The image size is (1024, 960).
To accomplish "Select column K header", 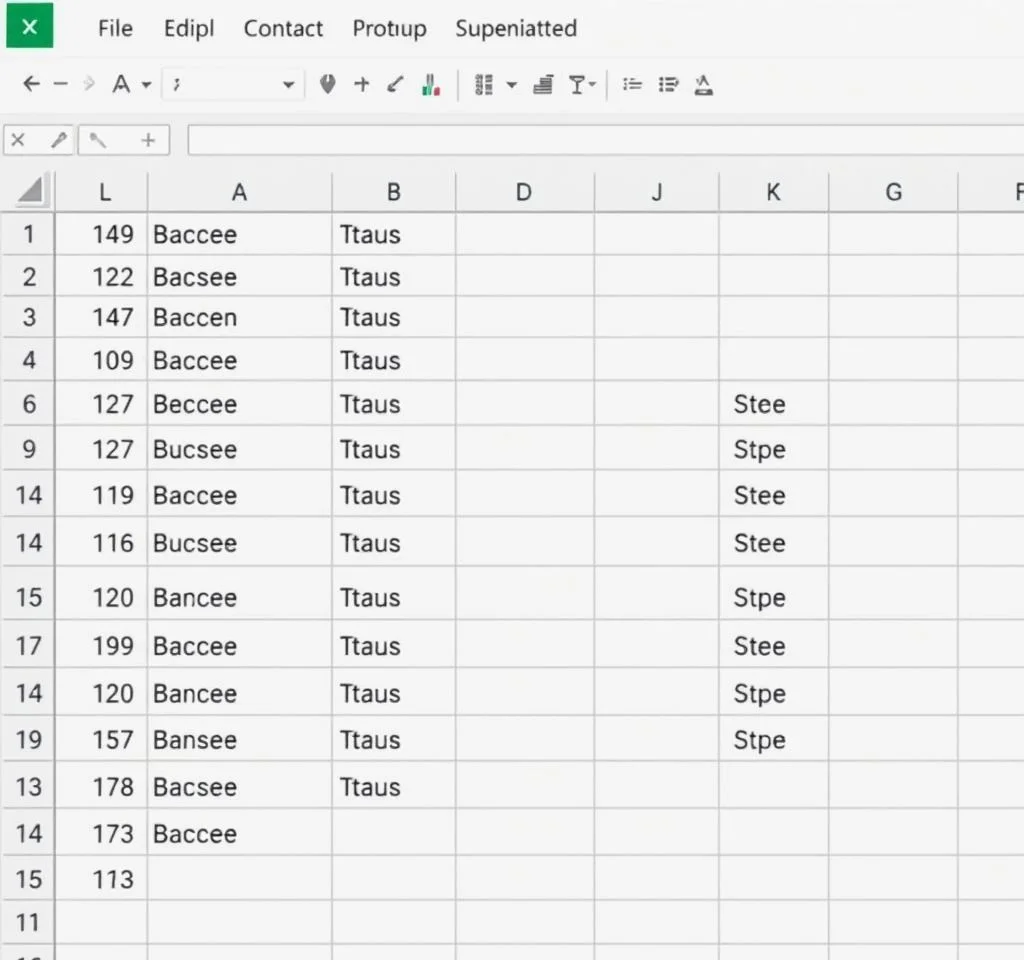I will point(773,193).
